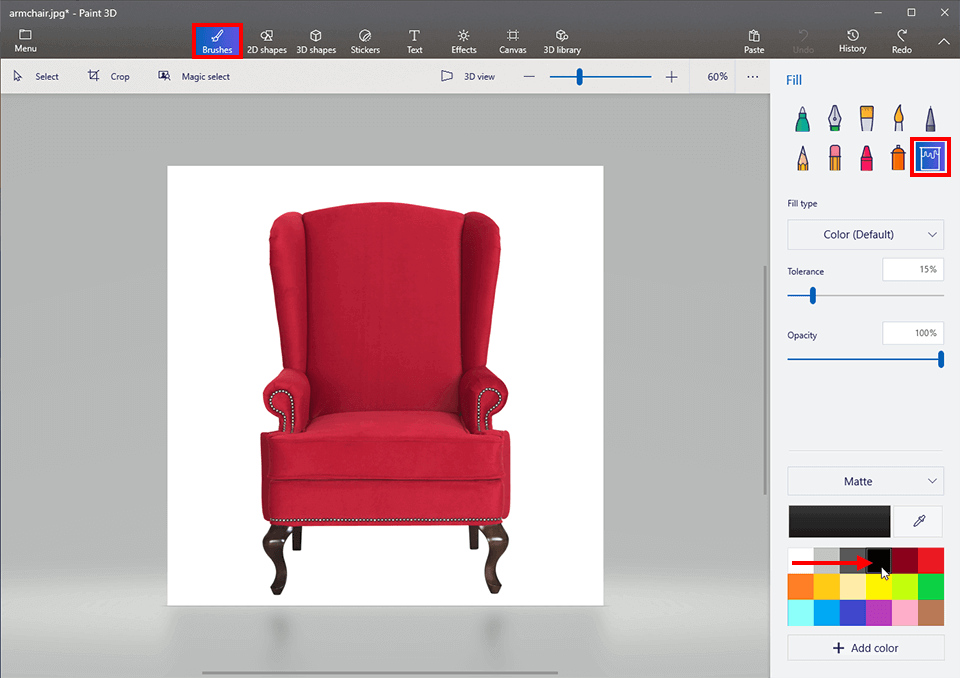Select the Crayon brush
Image resolution: width=960 pixels, height=678 pixels.
[866, 157]
